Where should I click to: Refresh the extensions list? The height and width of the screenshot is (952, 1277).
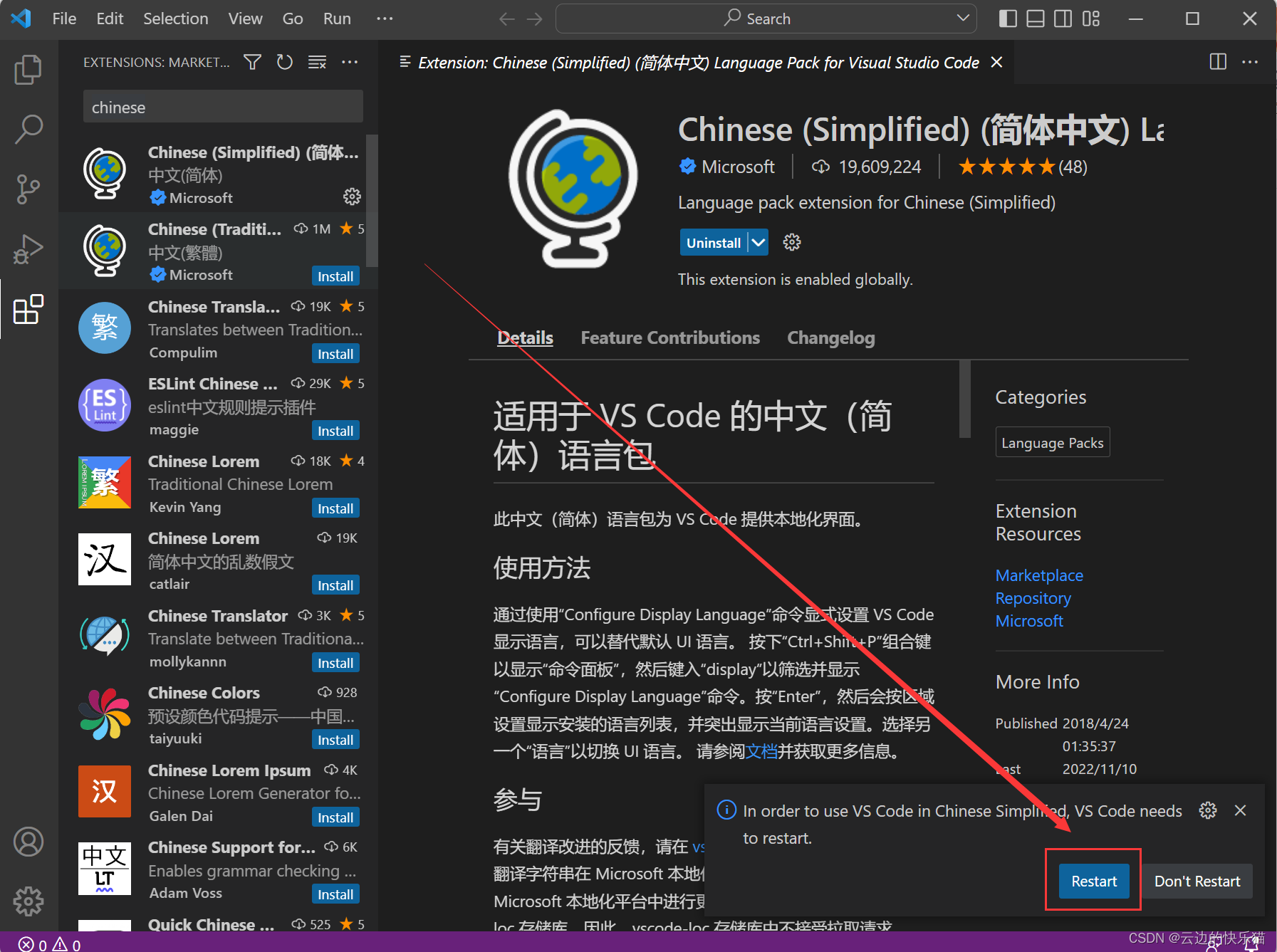pyautogui.click(x=284, y=62)
